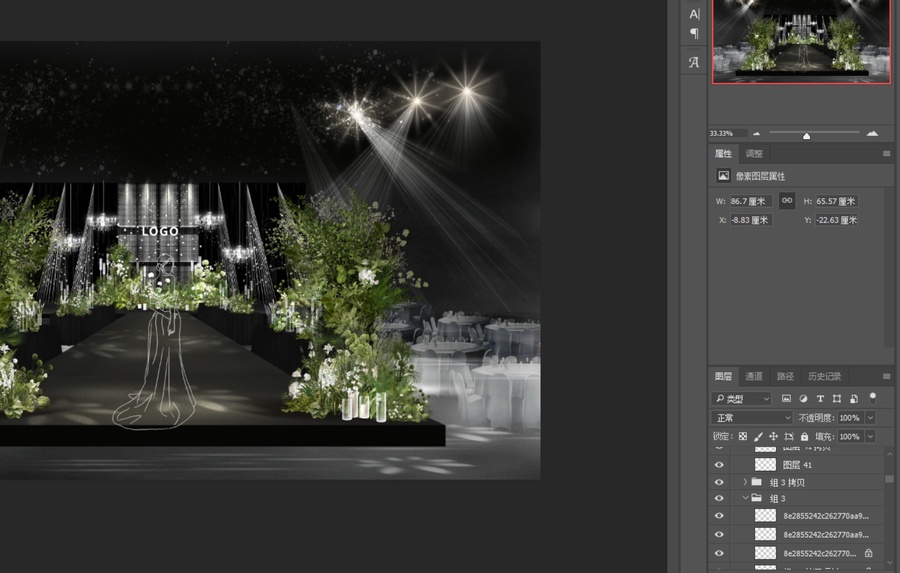Click layers list scroll down arrow
Screen dimensions: 900x573
click(889, 563)
